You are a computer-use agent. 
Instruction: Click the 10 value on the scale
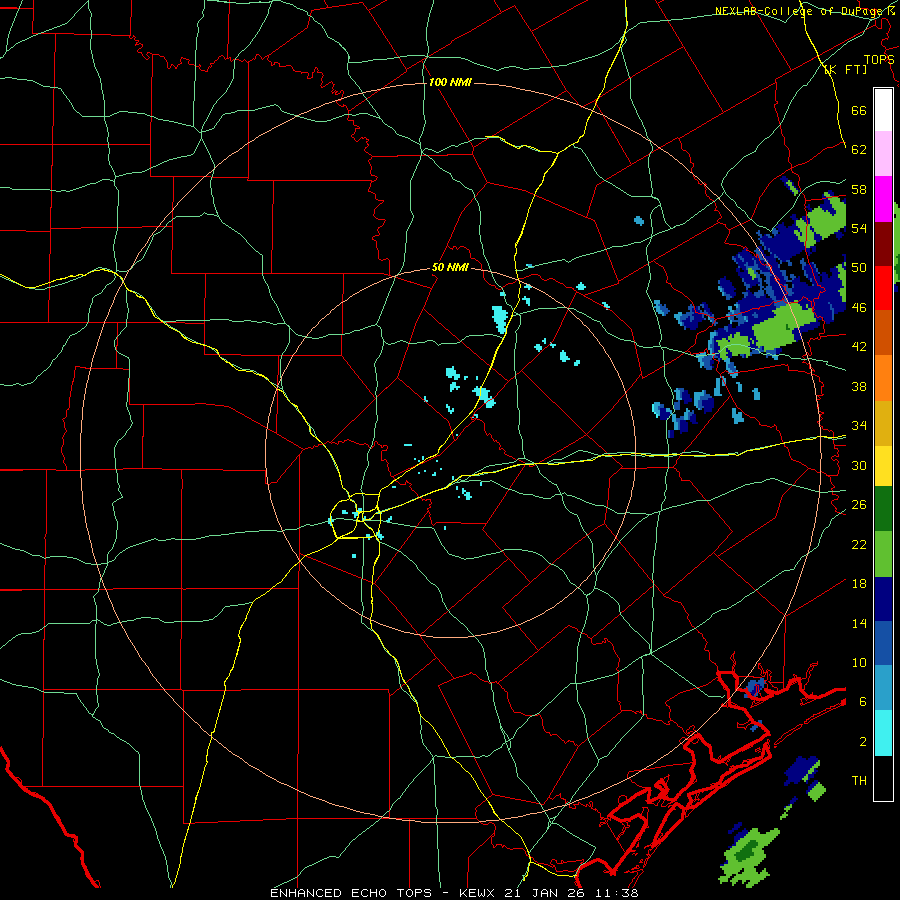[859, 662]
